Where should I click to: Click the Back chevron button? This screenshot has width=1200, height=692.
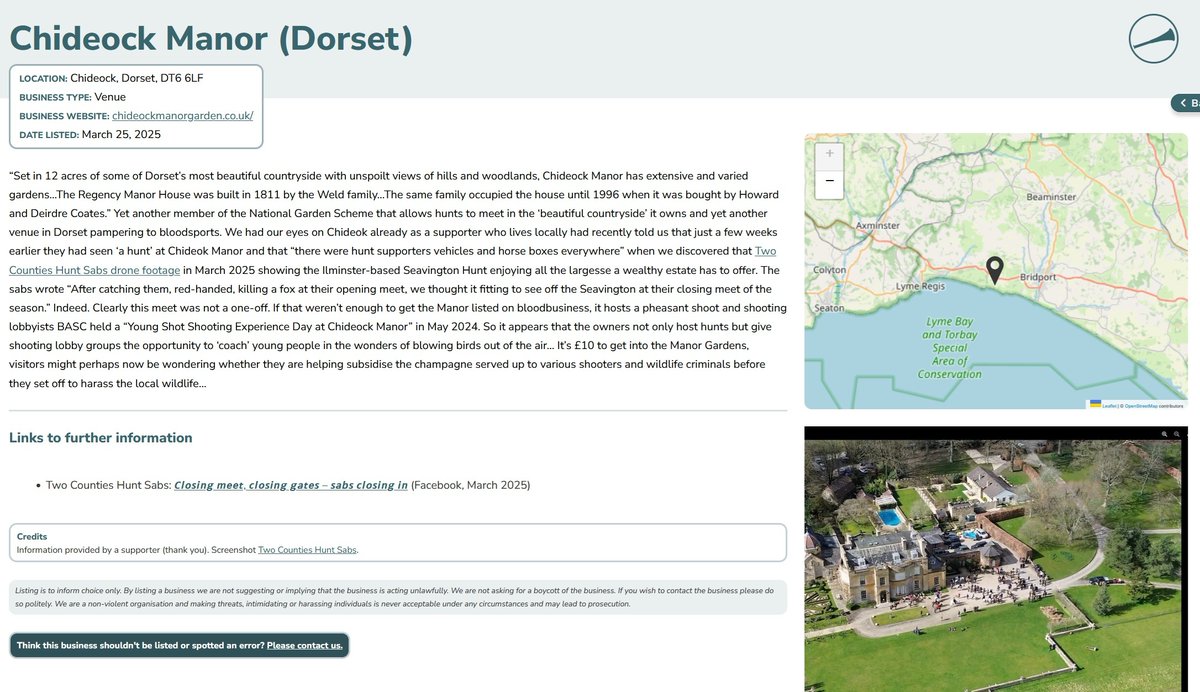[1186, 103]
